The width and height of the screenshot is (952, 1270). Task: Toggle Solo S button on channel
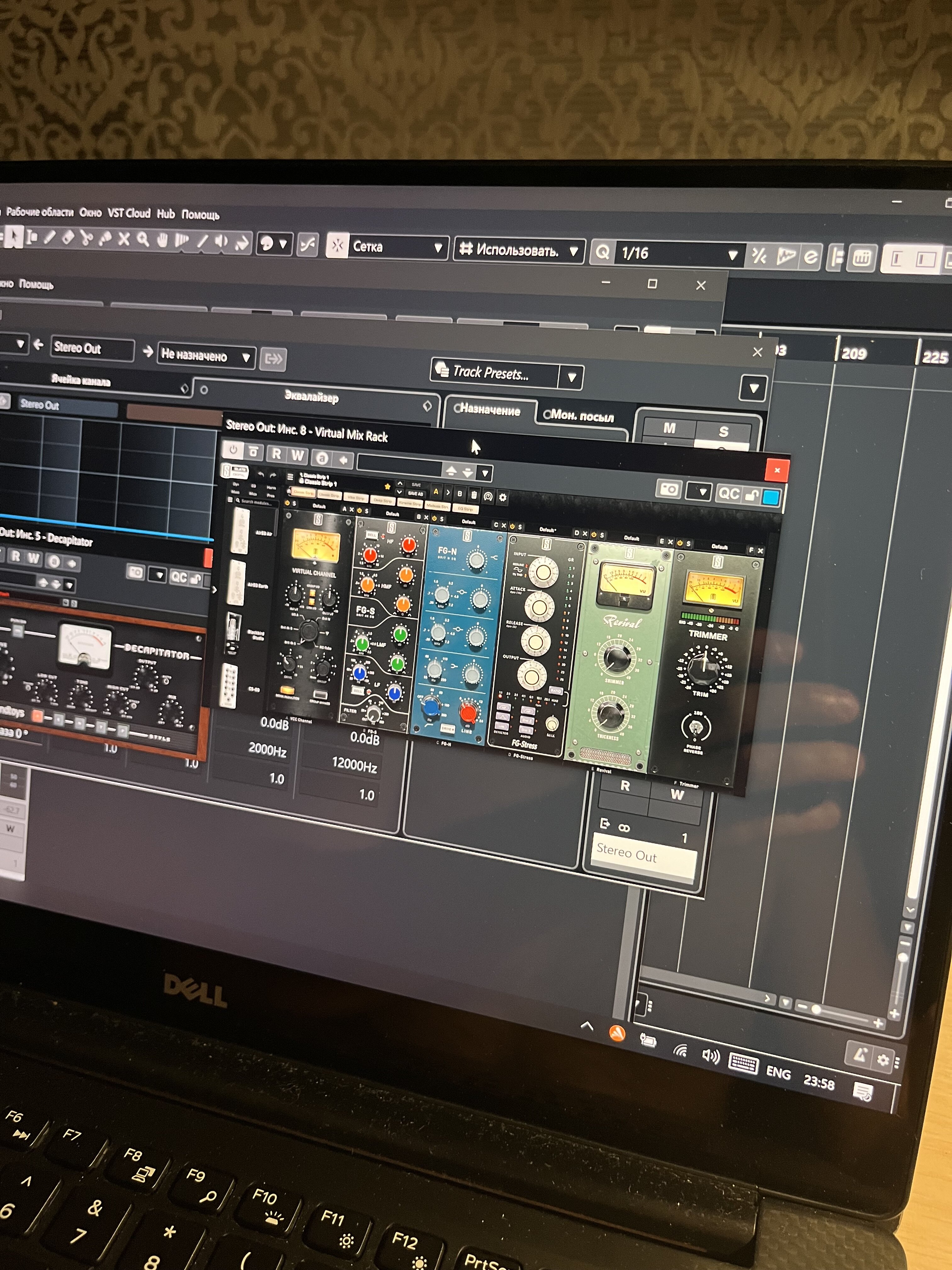[x=723, y=431]
